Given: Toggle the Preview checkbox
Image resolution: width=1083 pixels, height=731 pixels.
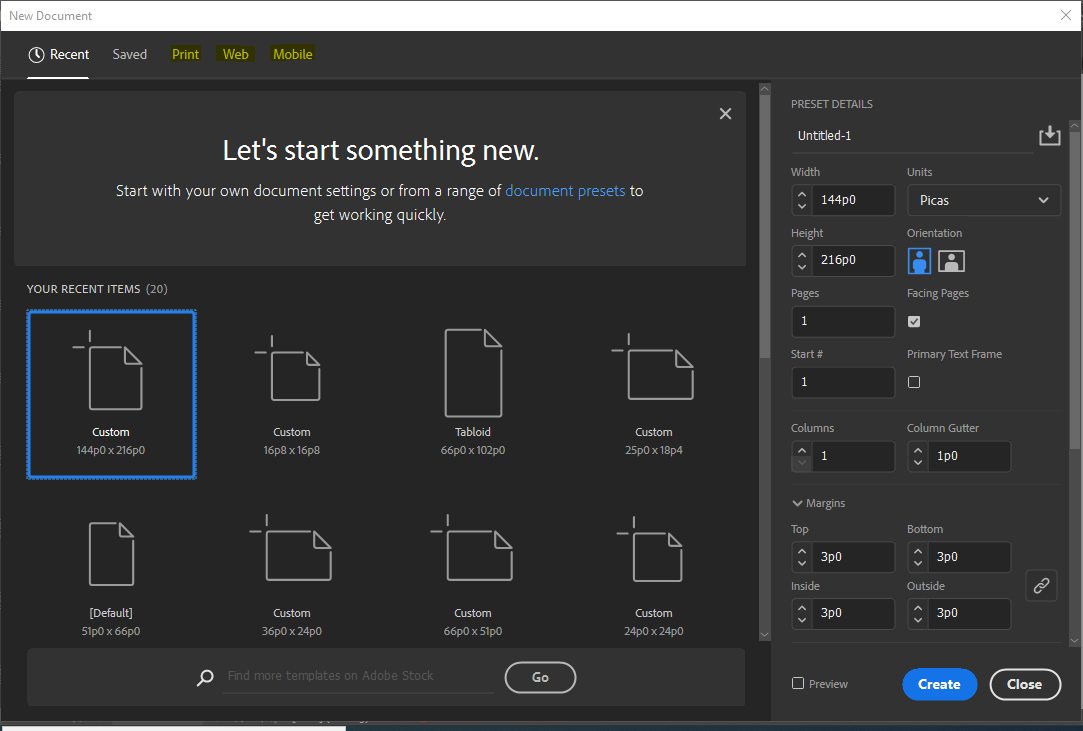Looking at the screenshot, I should point(798,684).
